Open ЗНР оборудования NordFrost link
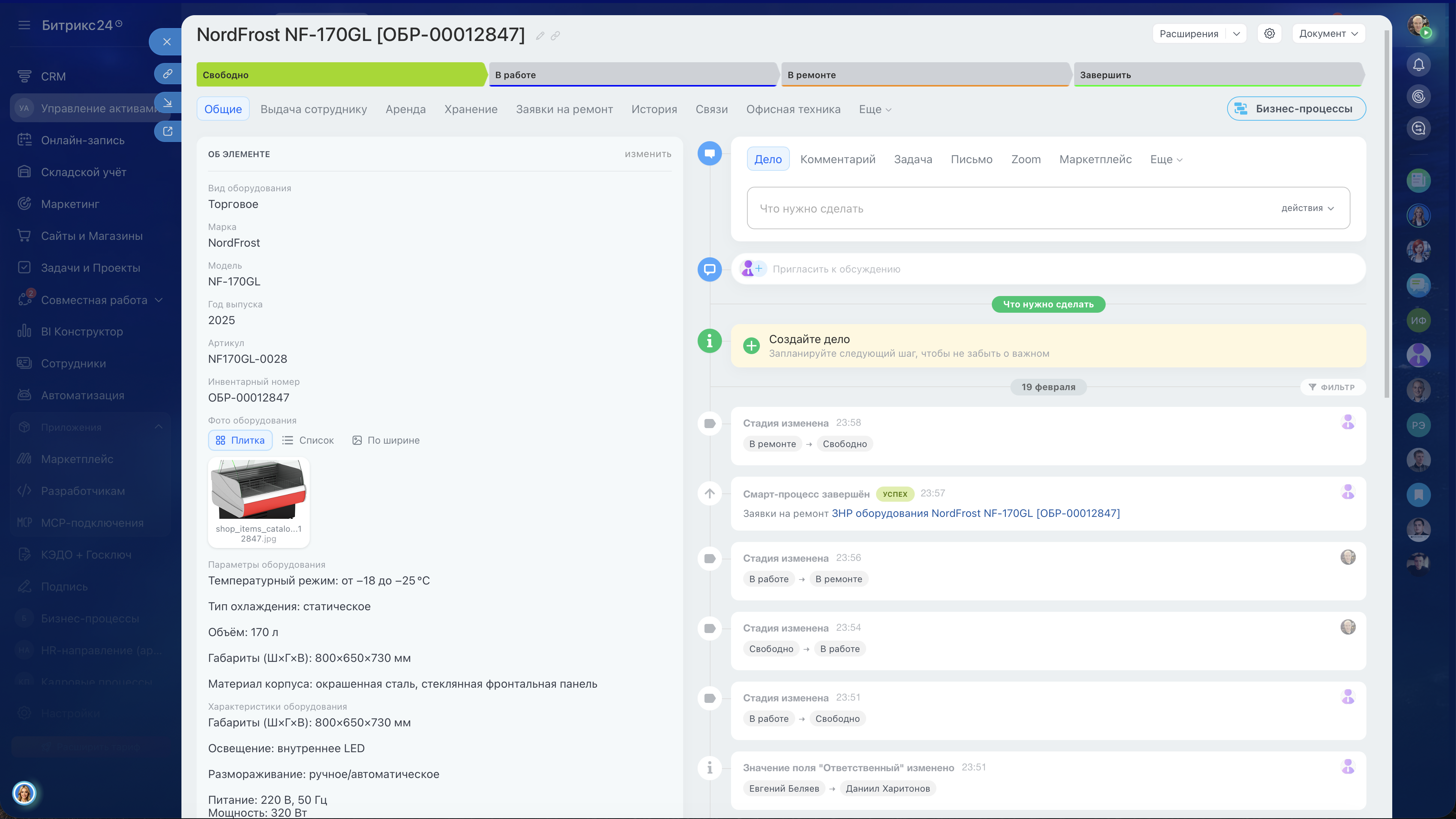This screenshot has width=1456, height=819. 975,513
